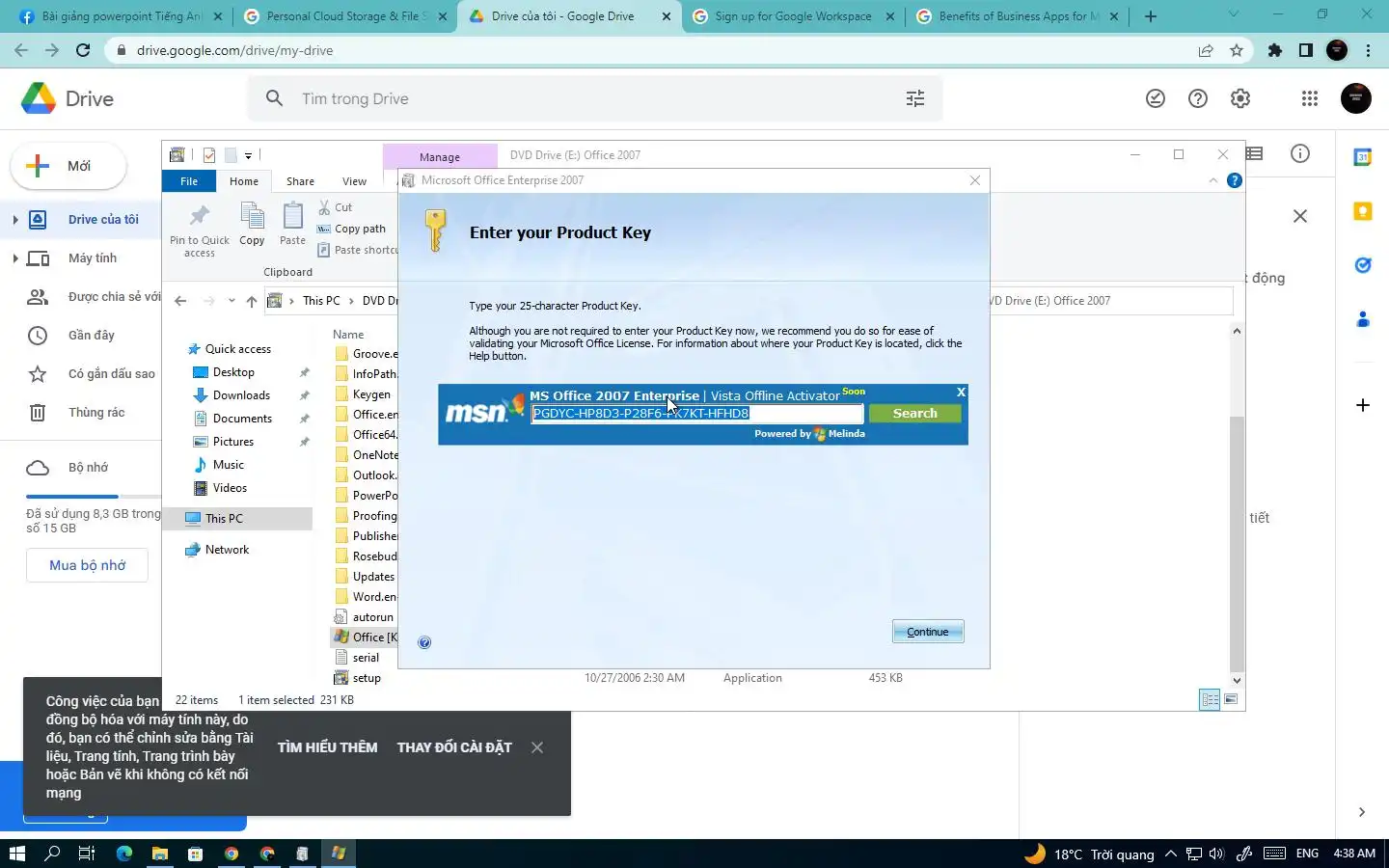Click Mua bộ nhớ button
The width and height of the screenshot is (1389, 868).
[87, 565]
